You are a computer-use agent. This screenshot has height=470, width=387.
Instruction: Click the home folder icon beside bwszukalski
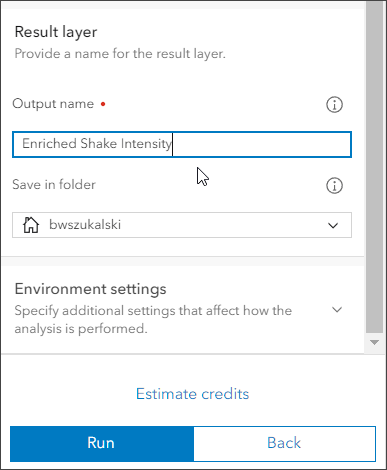click(x=31, y=225)
